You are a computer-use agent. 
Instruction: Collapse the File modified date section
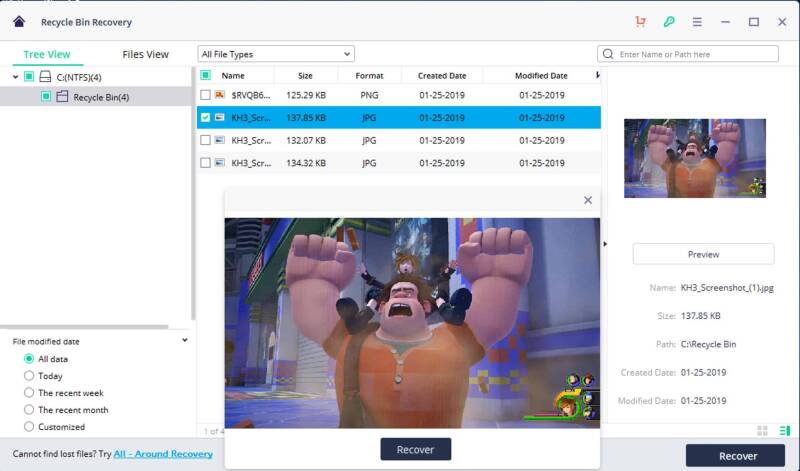click(x=185, y=340)
